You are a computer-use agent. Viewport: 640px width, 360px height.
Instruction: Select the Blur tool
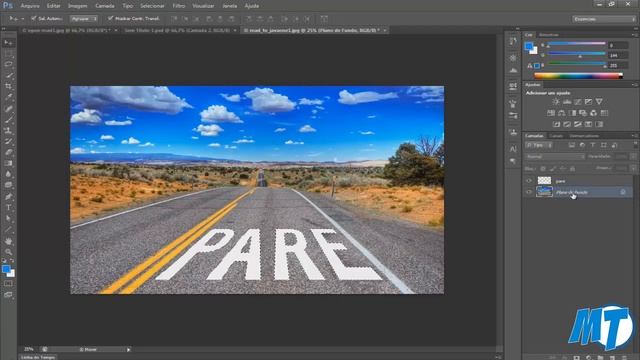(8, 174)
